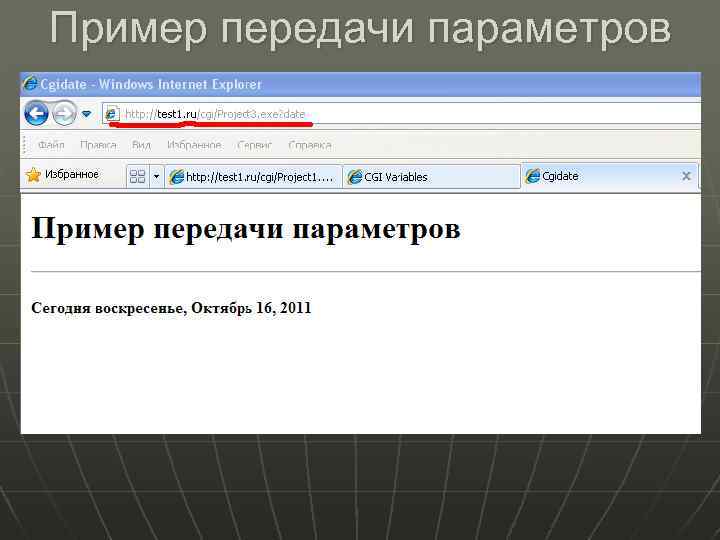
Task: Go back with the Back arrow button
Action: pyautogui.click(x=36, y=113)
